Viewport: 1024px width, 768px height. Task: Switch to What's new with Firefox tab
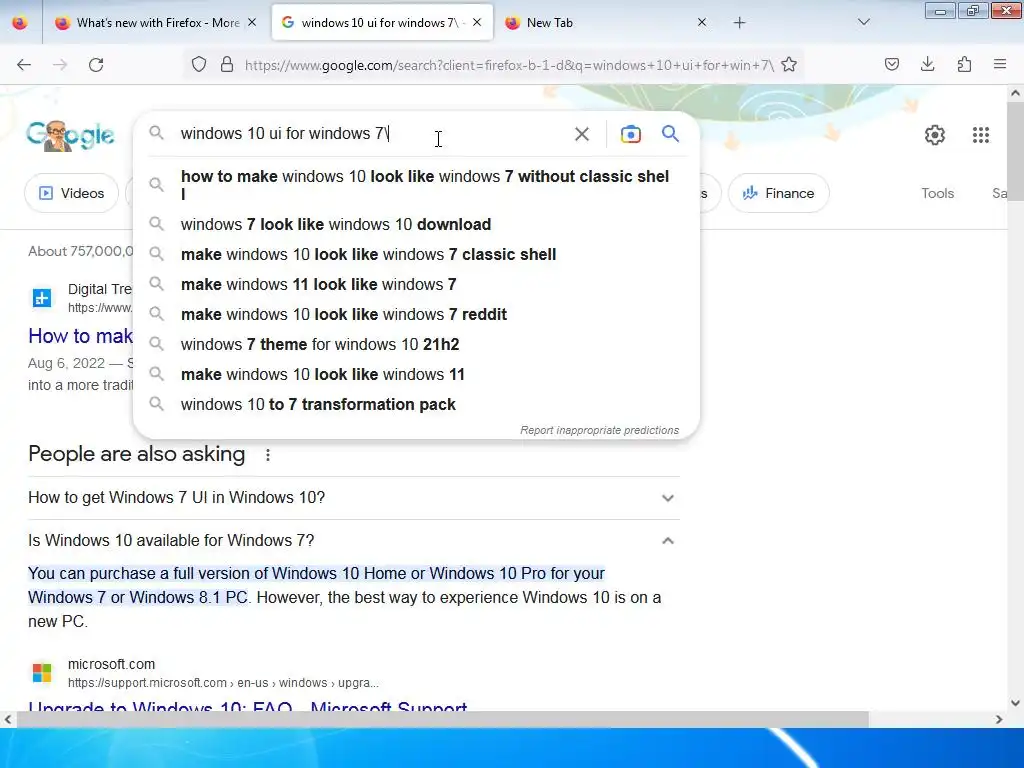tap(158, 23)
